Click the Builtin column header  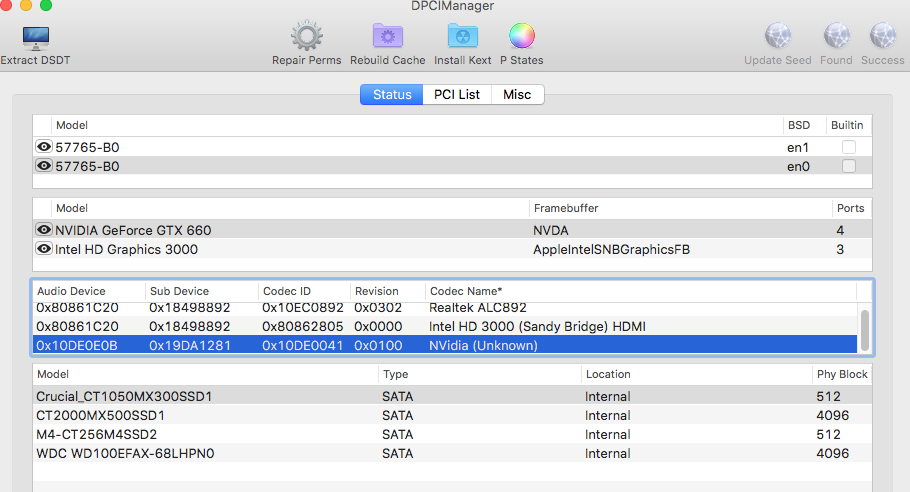tap(847, 125)
